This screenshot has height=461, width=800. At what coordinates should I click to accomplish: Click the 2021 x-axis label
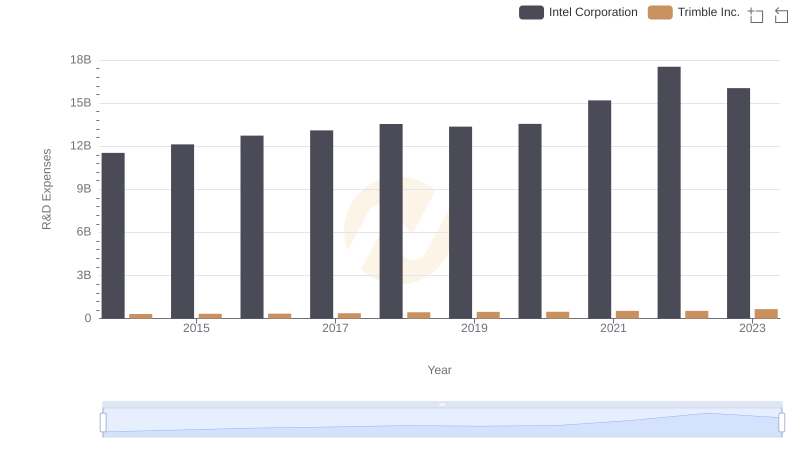click(x=613, y=328)
